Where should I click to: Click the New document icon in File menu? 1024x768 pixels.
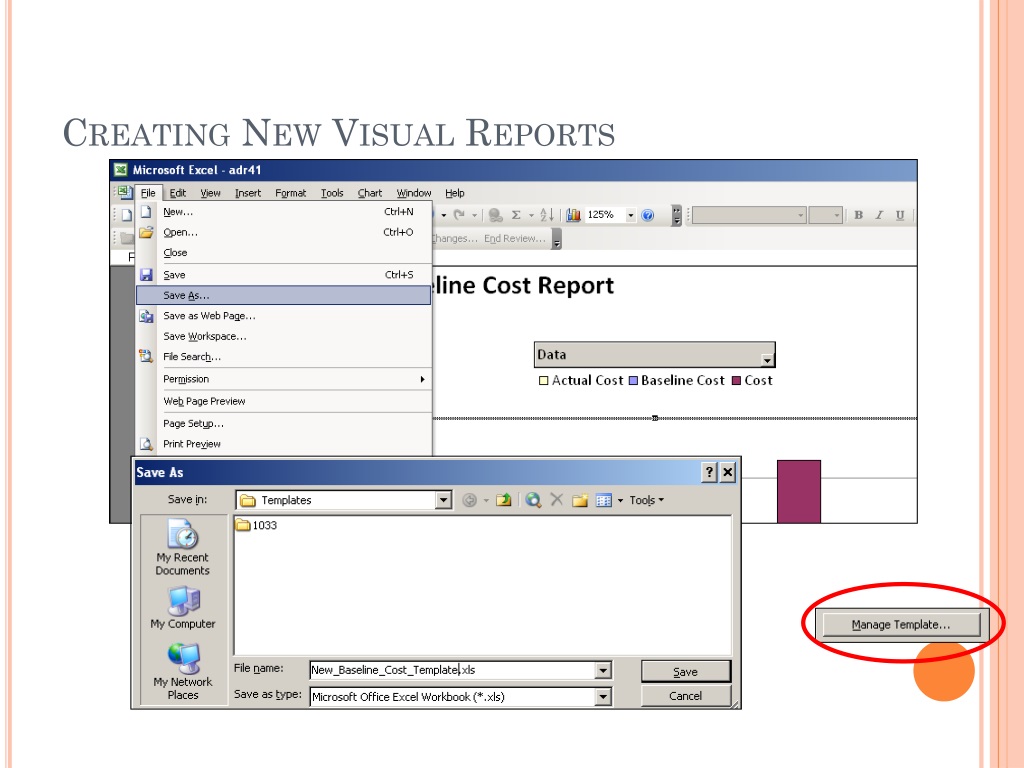tap(146, 212)
